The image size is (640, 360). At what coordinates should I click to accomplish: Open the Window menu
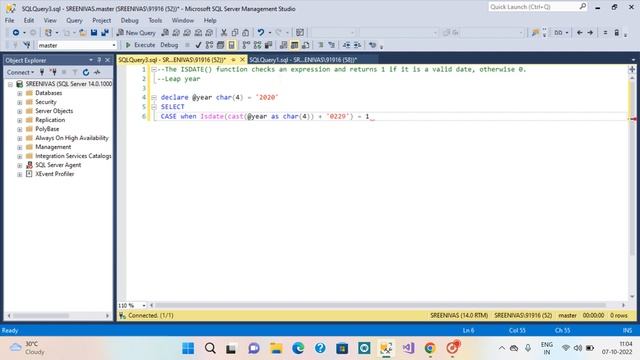(x=182, y=20)
